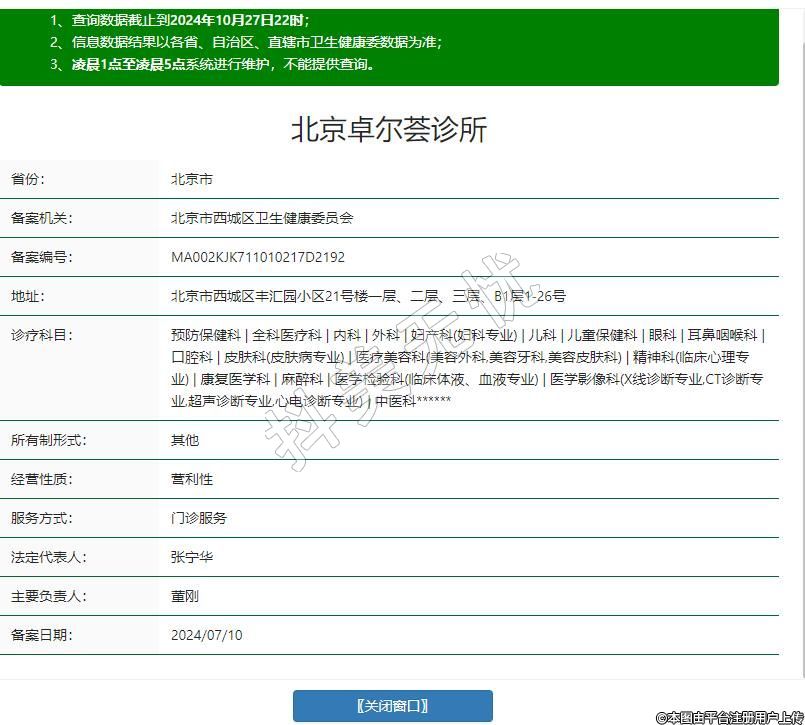Screen dimensions: 805x725
Task: Click the 北京卓尔荟诊所 page title
Action: coord(389,130)
